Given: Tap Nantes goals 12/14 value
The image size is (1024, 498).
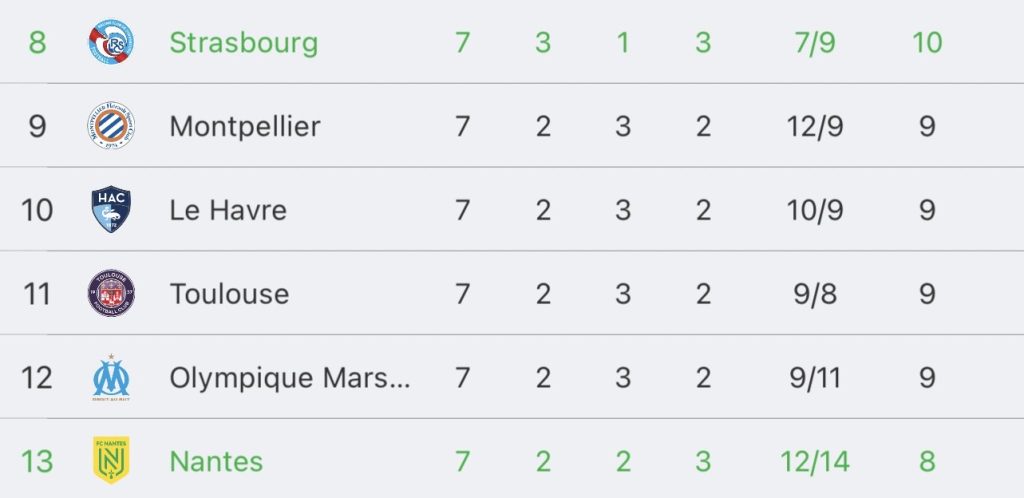Looking at the screenshot, I should [814, 461].
